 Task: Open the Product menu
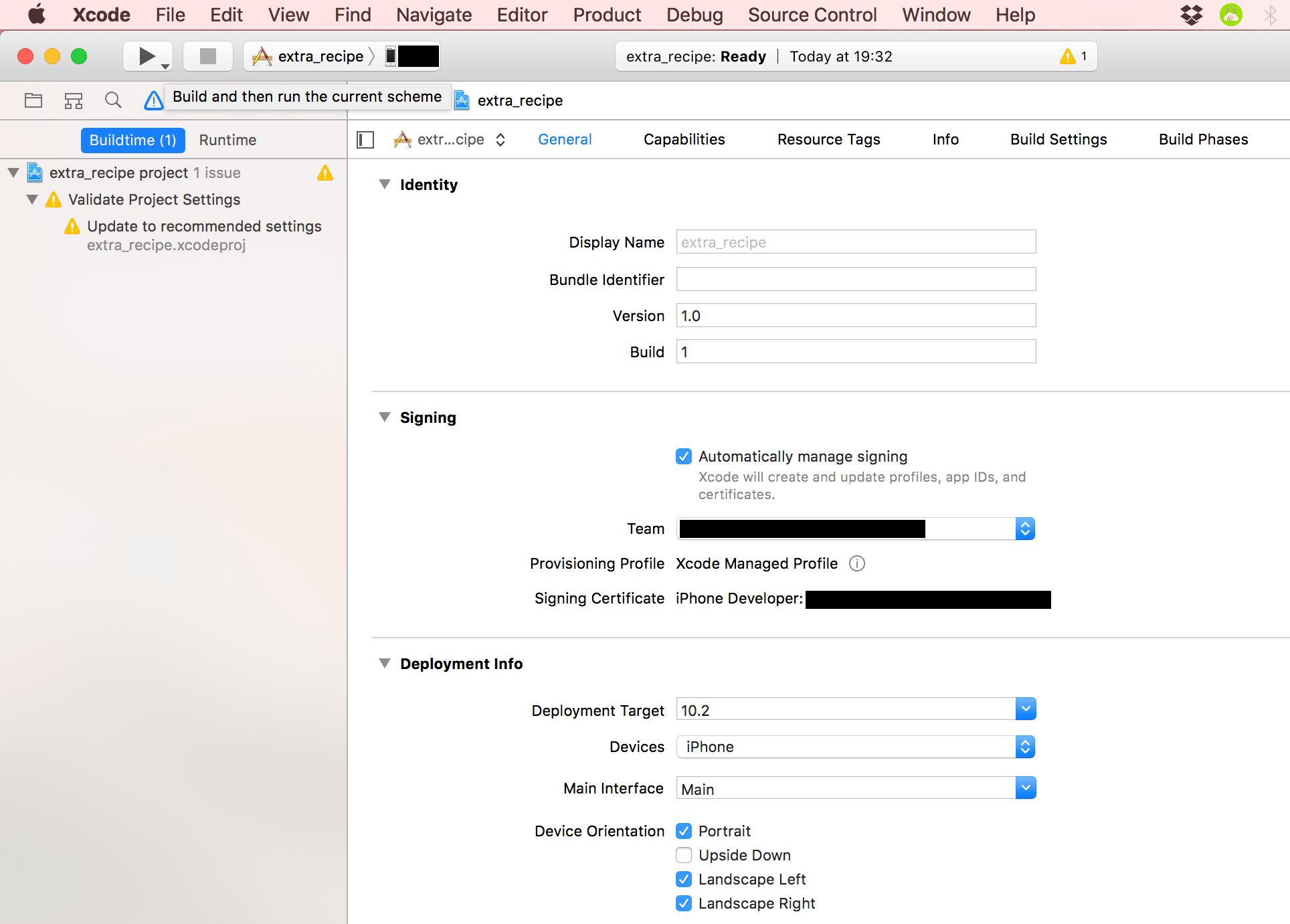click(607, 15)
